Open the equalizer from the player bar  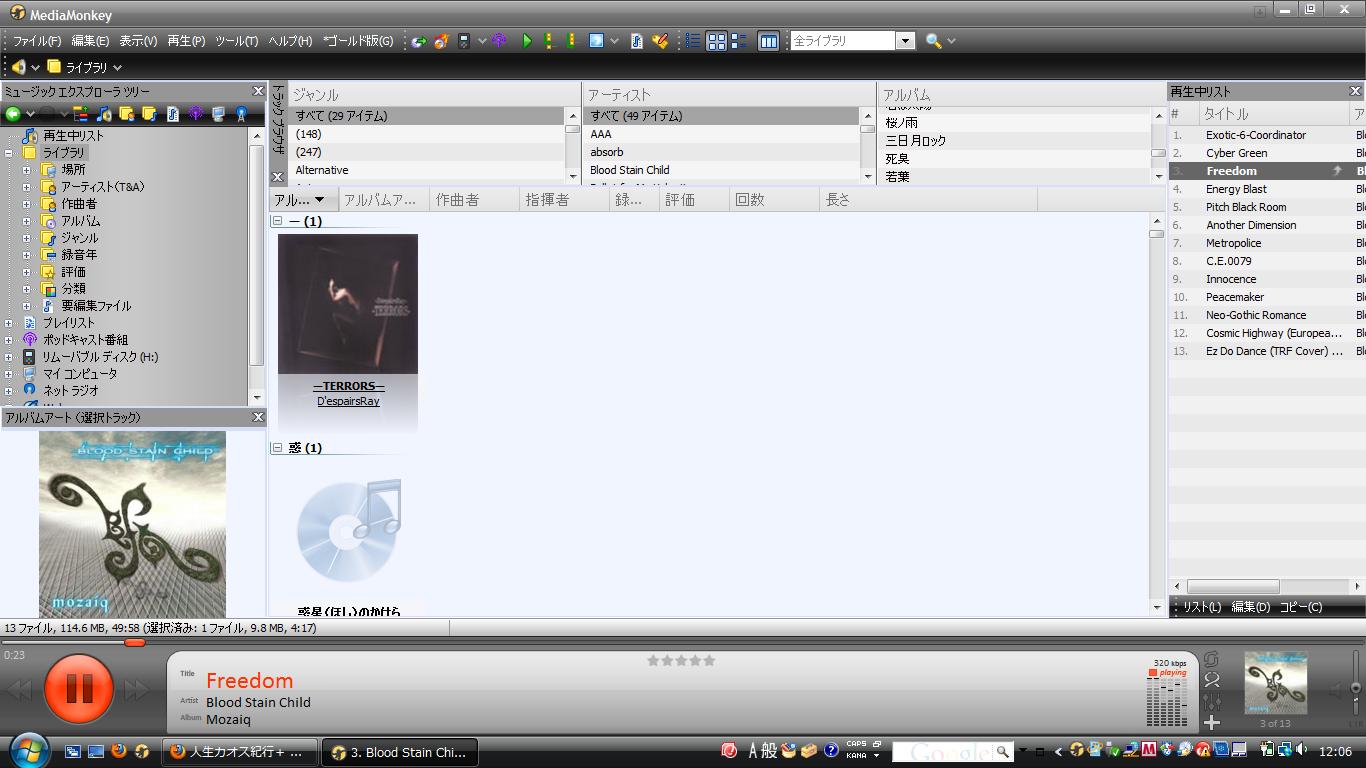pyautogui.click(x=1211, y=701)
